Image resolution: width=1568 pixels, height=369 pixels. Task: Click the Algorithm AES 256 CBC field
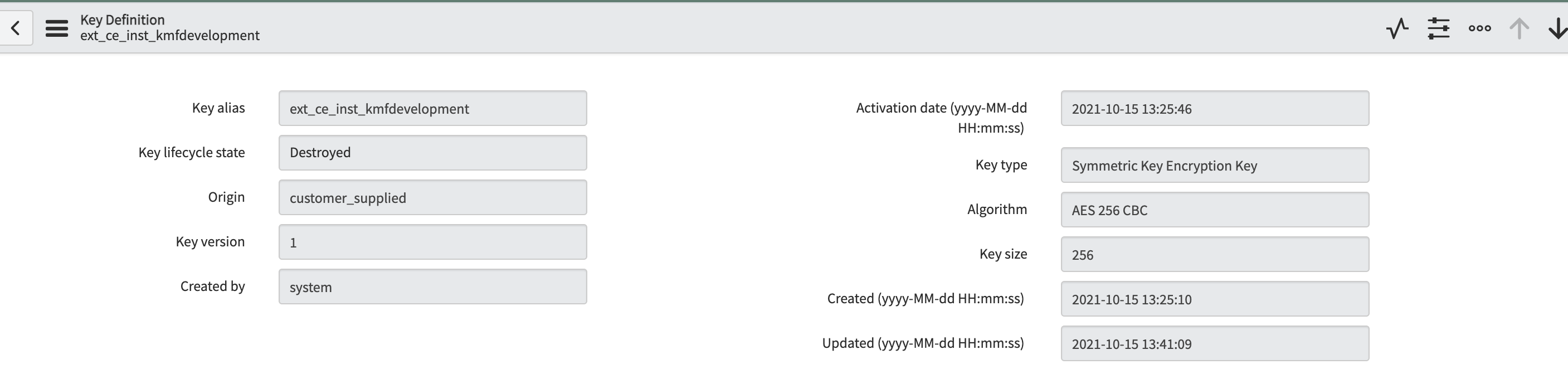click(1215, 210)
